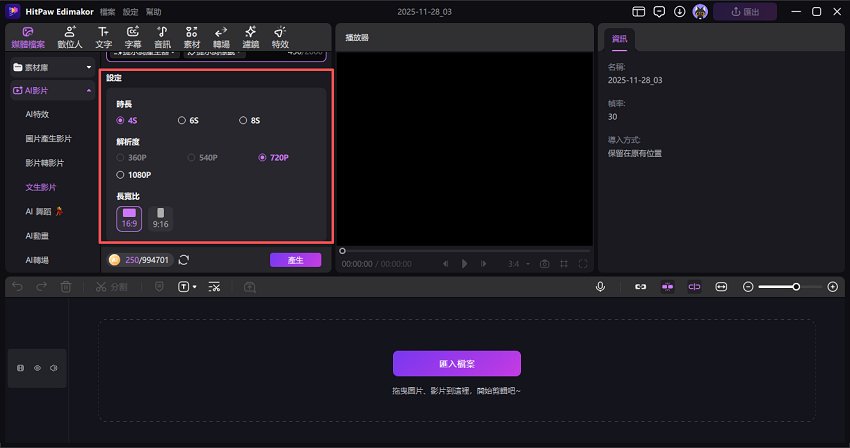Viewport: 850px width, 448px height.
Task: Open the 濾鏡 filters tab
Action: coord(250,37)
